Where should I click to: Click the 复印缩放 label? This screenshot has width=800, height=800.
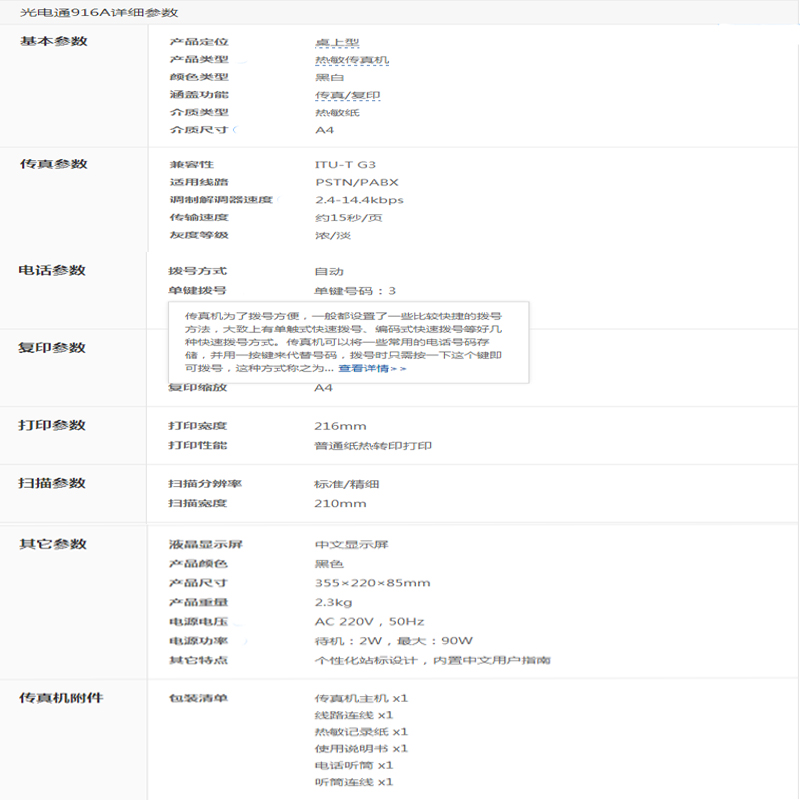[x=197, y=388]
